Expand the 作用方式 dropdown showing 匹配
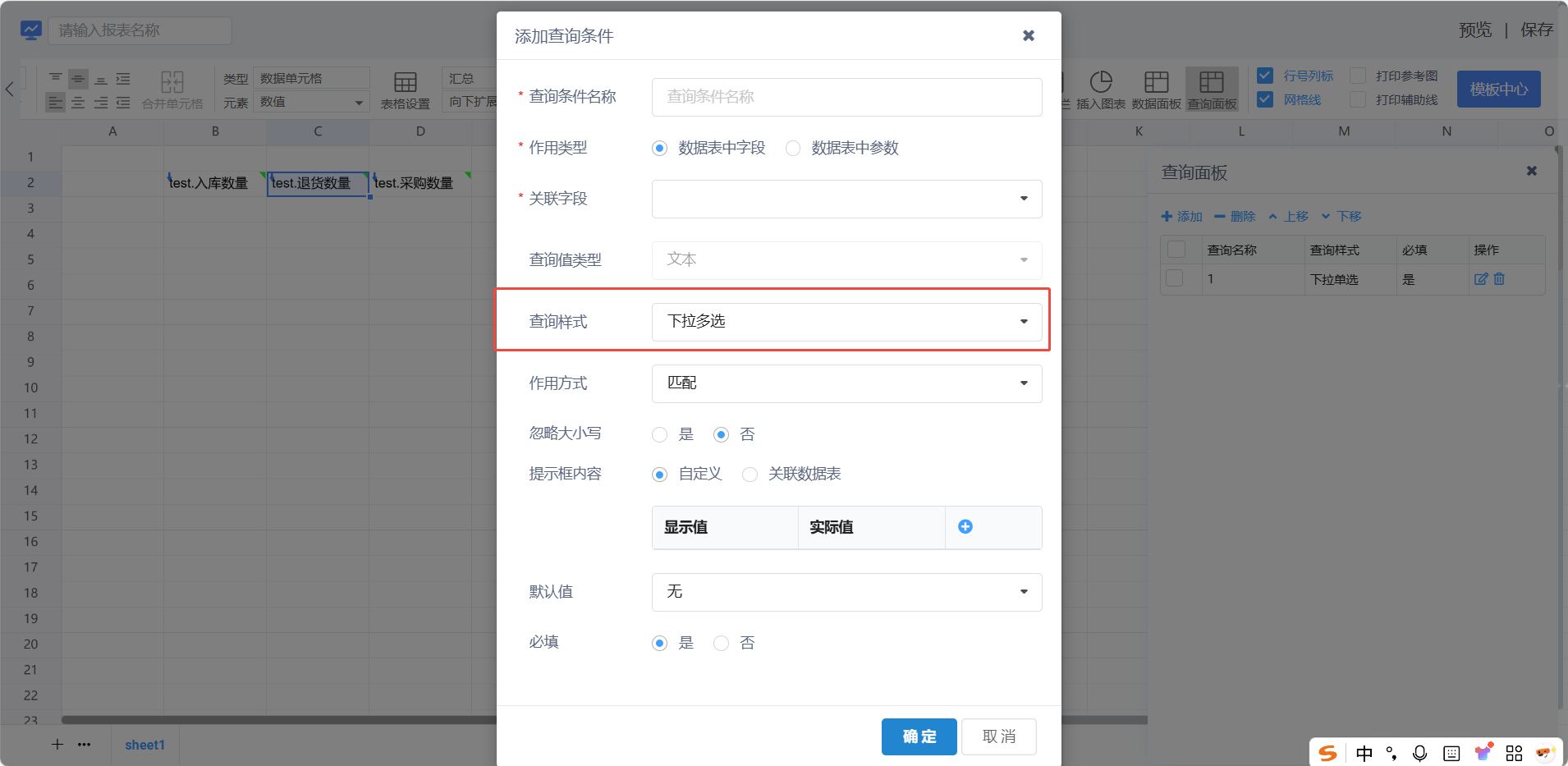Screen dimensions: 1568x766 pos(846,383)
